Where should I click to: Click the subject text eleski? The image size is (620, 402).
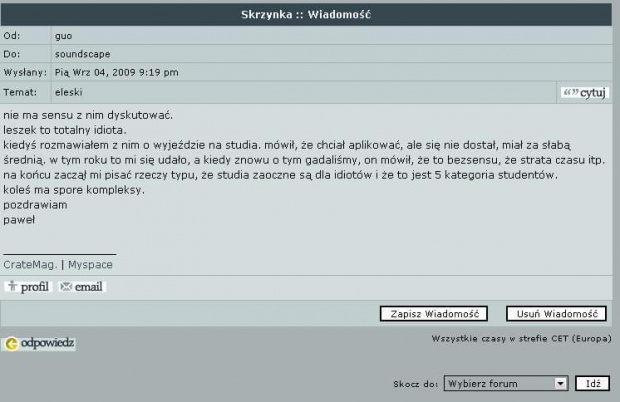coord(68,92)
